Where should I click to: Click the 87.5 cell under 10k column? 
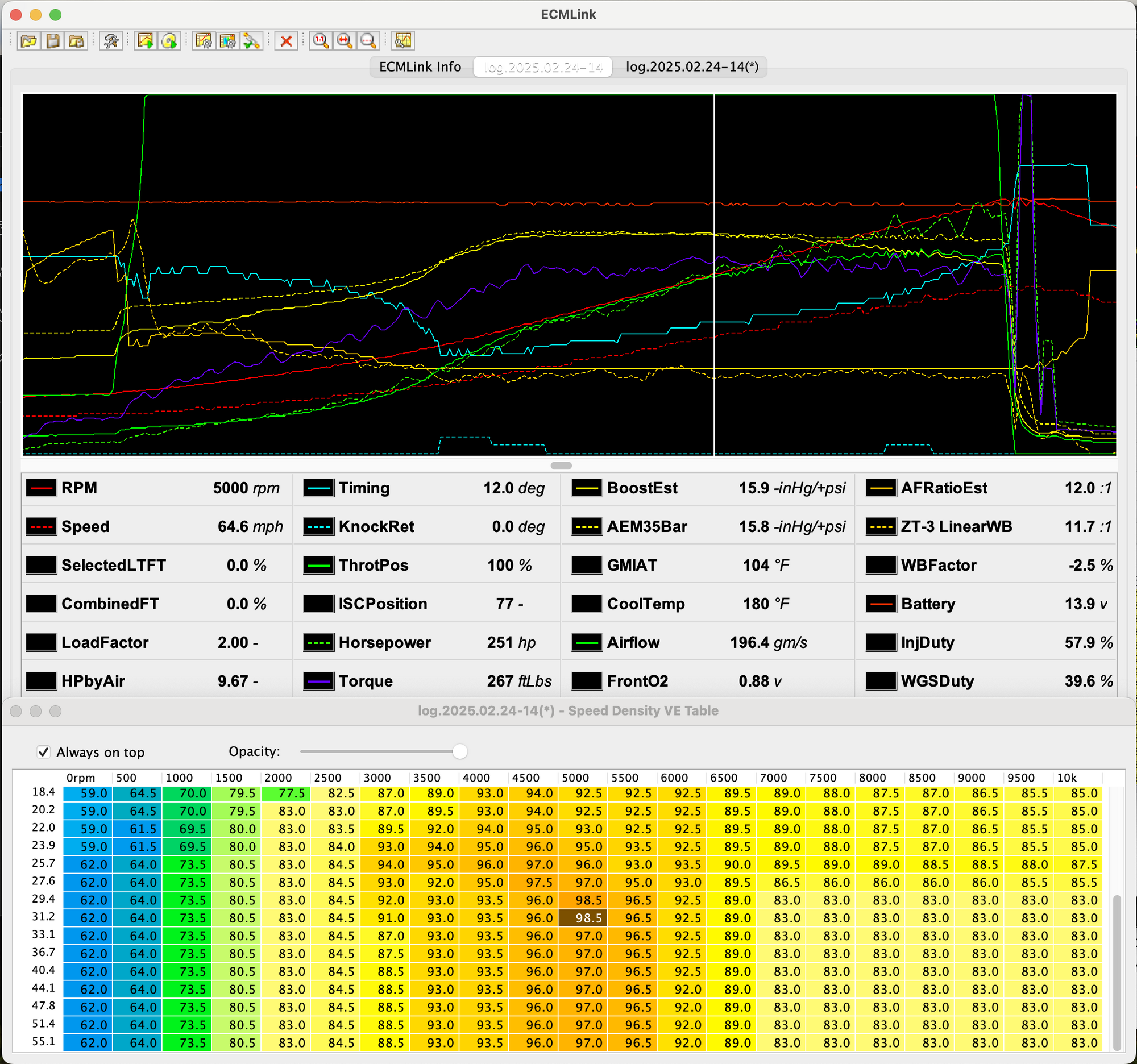[x=1078, y=864]
